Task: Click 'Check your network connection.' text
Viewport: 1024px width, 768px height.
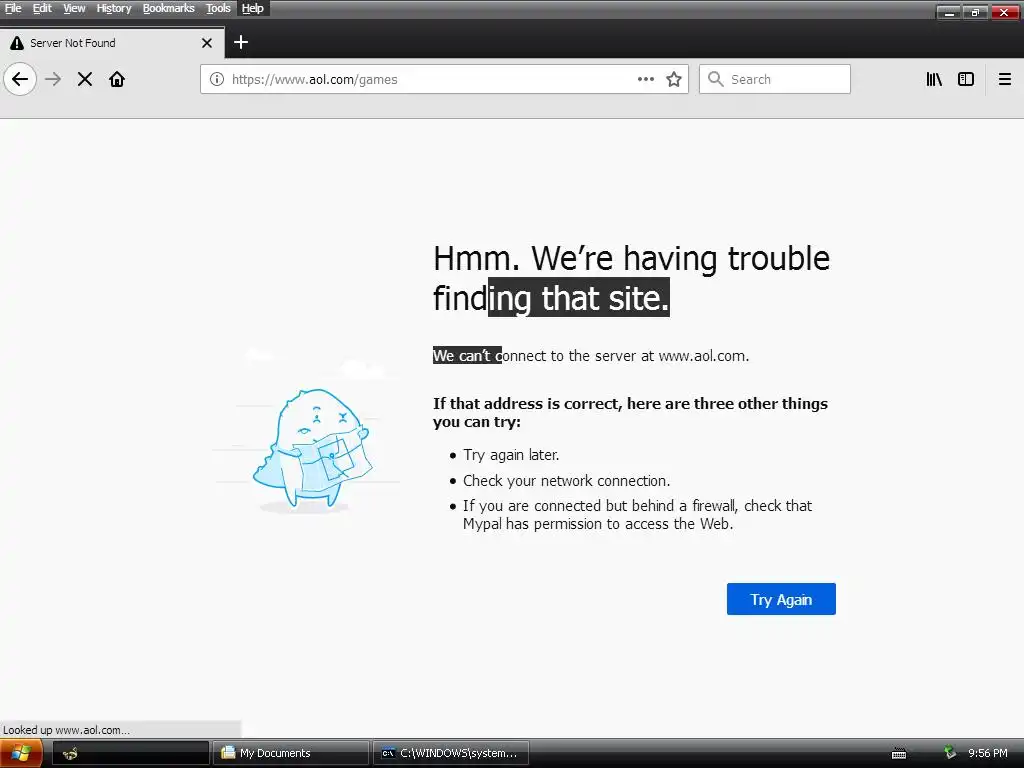Action: [x=566, y=481]
